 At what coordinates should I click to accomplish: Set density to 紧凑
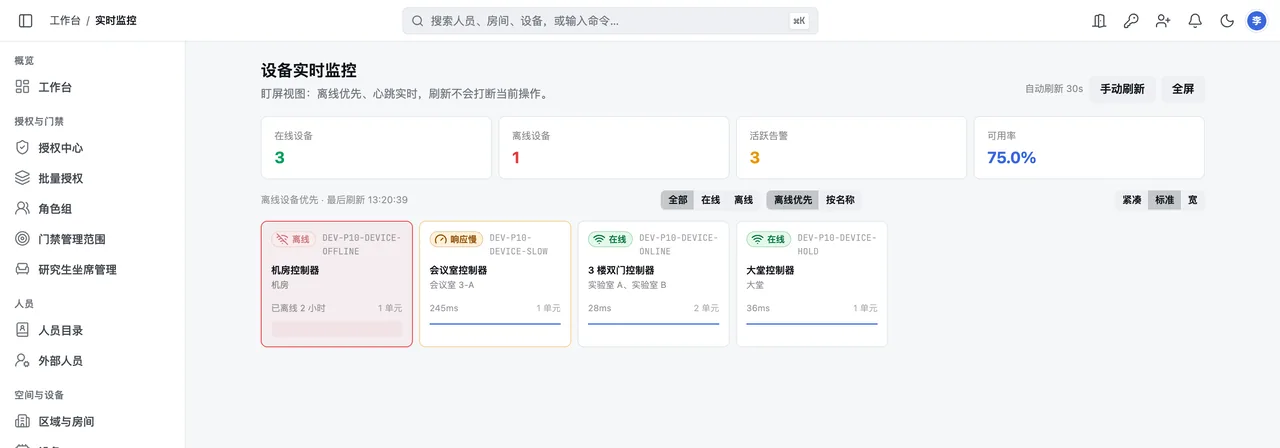tap(1132, 200)
